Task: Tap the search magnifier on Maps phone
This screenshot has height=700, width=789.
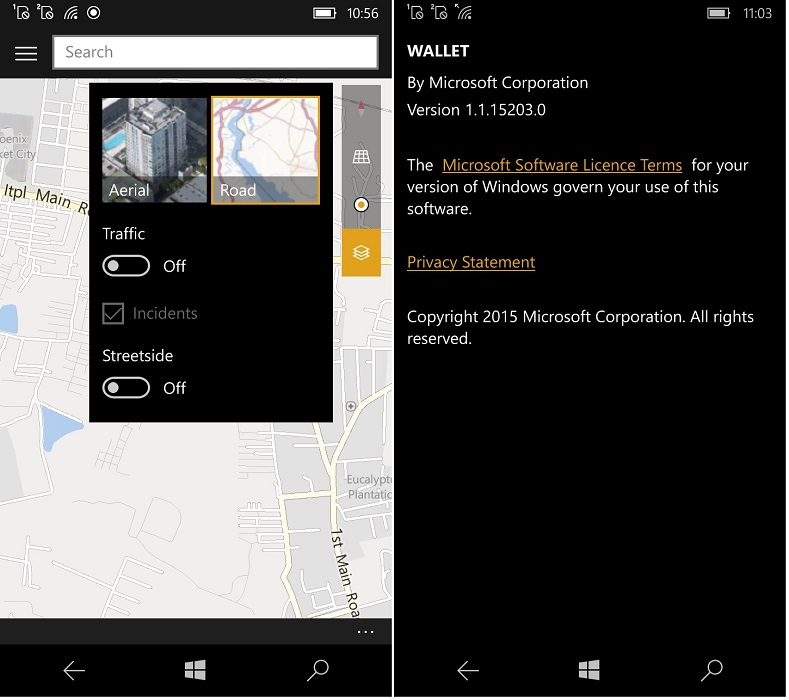Action: [x=318, y=670]
